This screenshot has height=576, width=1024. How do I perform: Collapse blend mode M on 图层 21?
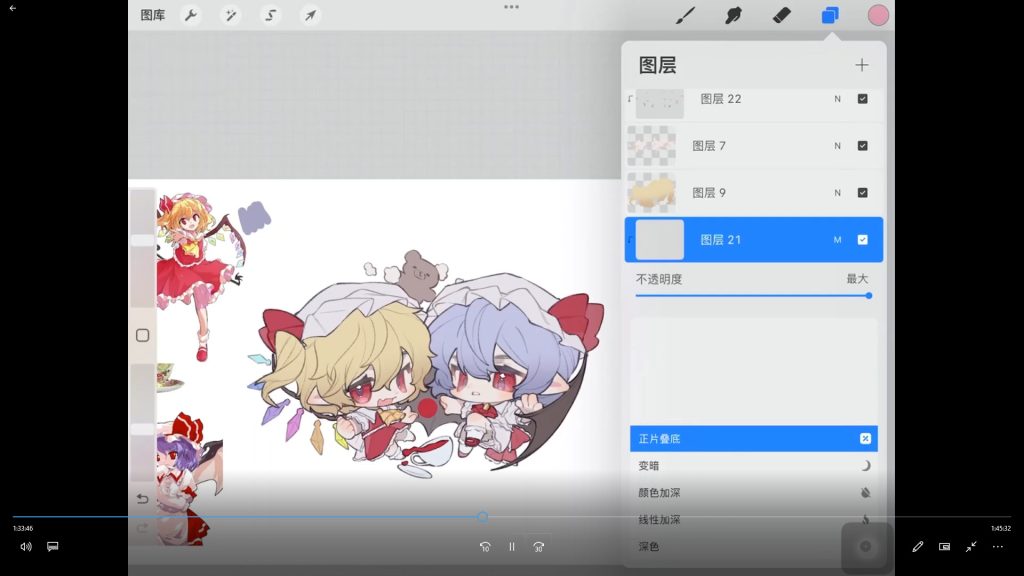coord(838,240)
